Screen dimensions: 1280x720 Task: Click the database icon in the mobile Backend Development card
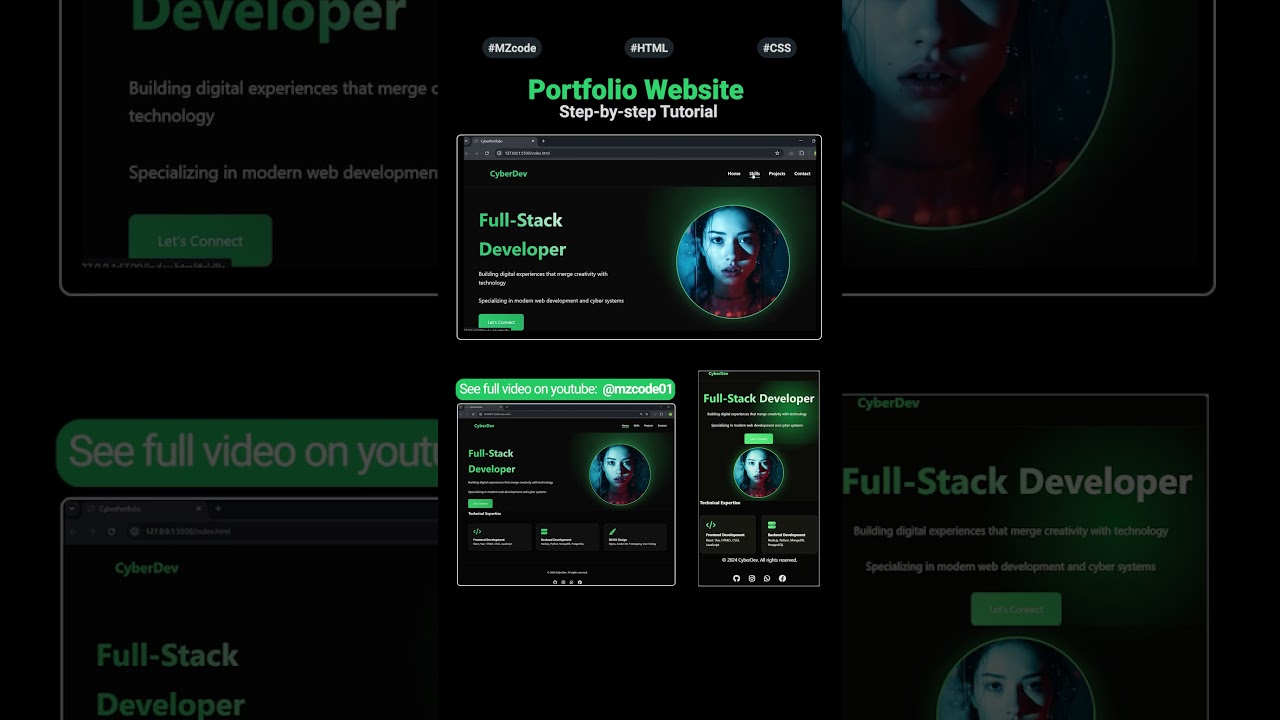click(x=772, y=525)
